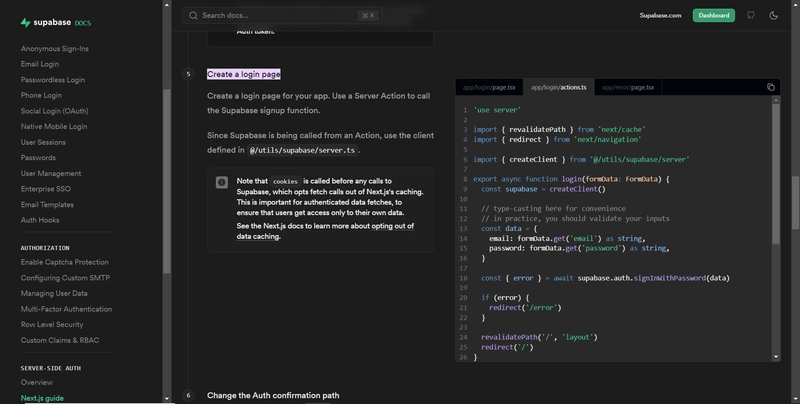The width and height of the screenshot is (800, 404).
Task: Click sidebar scrollbar down arrow
Action: click(x=167, y=398)
